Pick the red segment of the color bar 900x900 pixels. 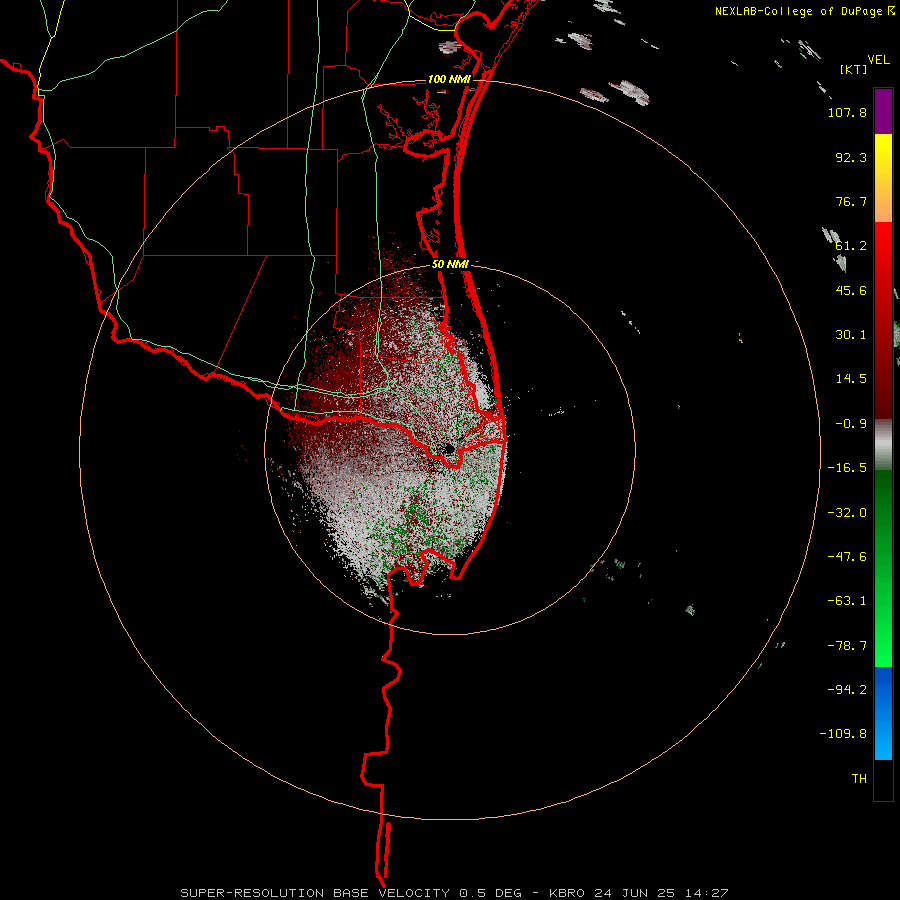tap(883, 320)
